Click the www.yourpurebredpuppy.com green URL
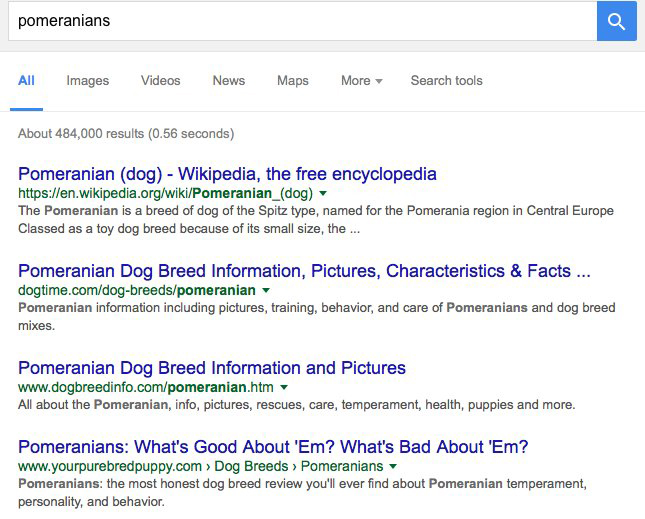Image resolution: width=645 pixels, height=519 pixels. pyautogui.click(x=110, y=466)
